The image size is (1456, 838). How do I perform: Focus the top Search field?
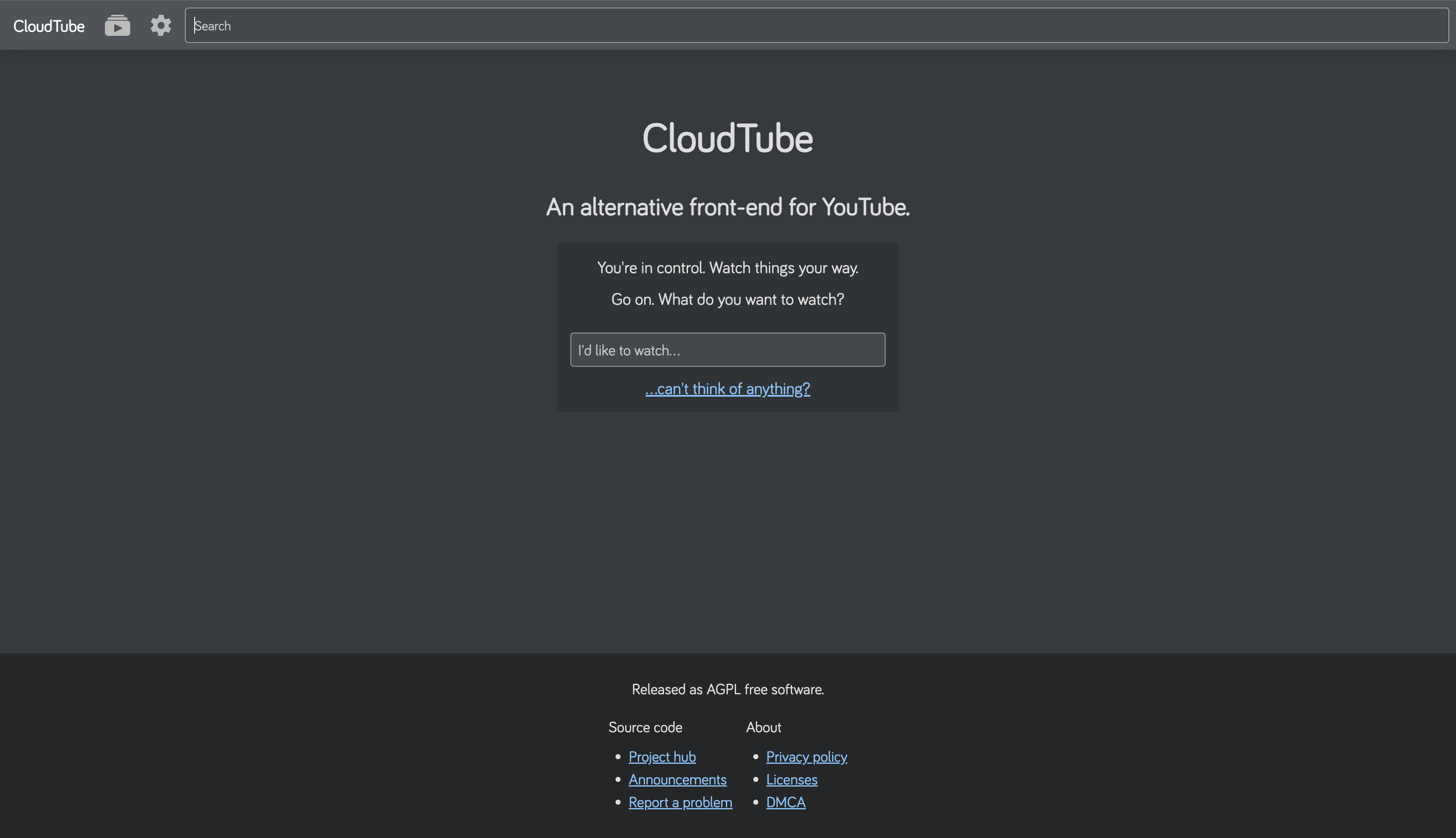point(816,25)
